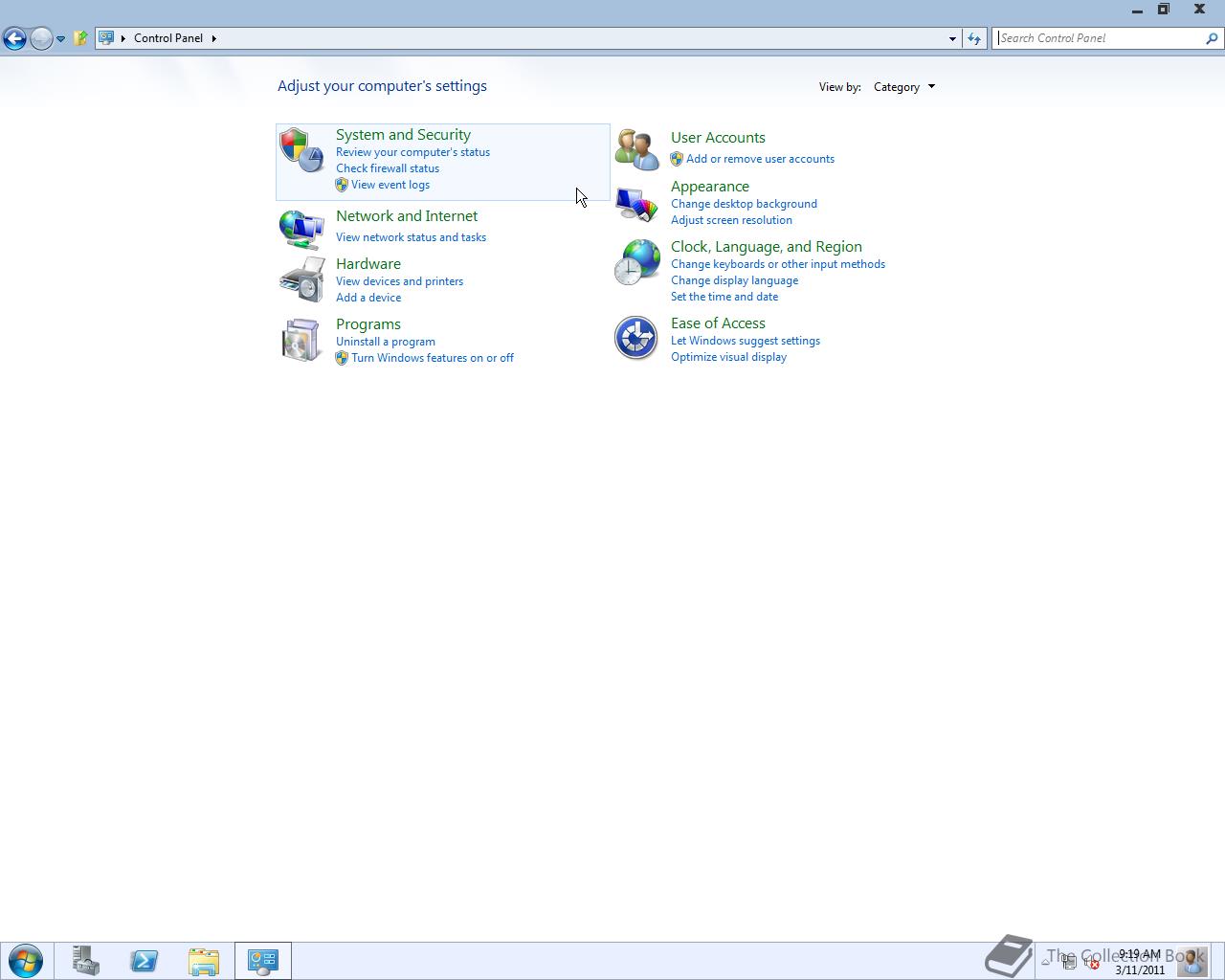Click Optimize visual display link
The width and height of the screenshot is (1225, 980).
(x=728, y=357)
